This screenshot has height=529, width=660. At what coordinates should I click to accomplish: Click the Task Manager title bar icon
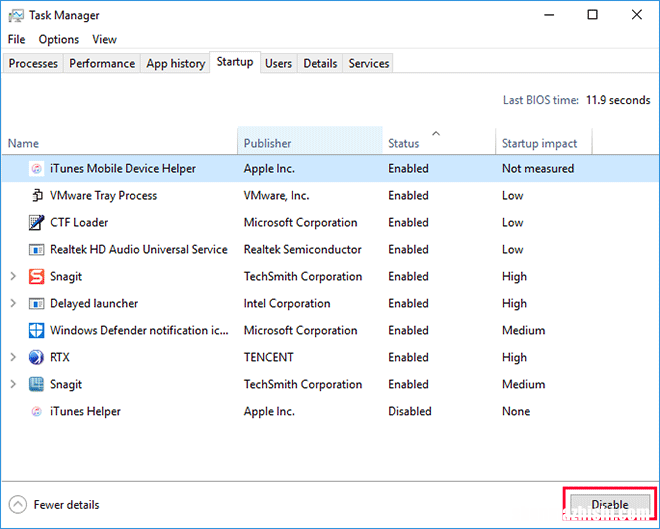(x=16, y=16)
